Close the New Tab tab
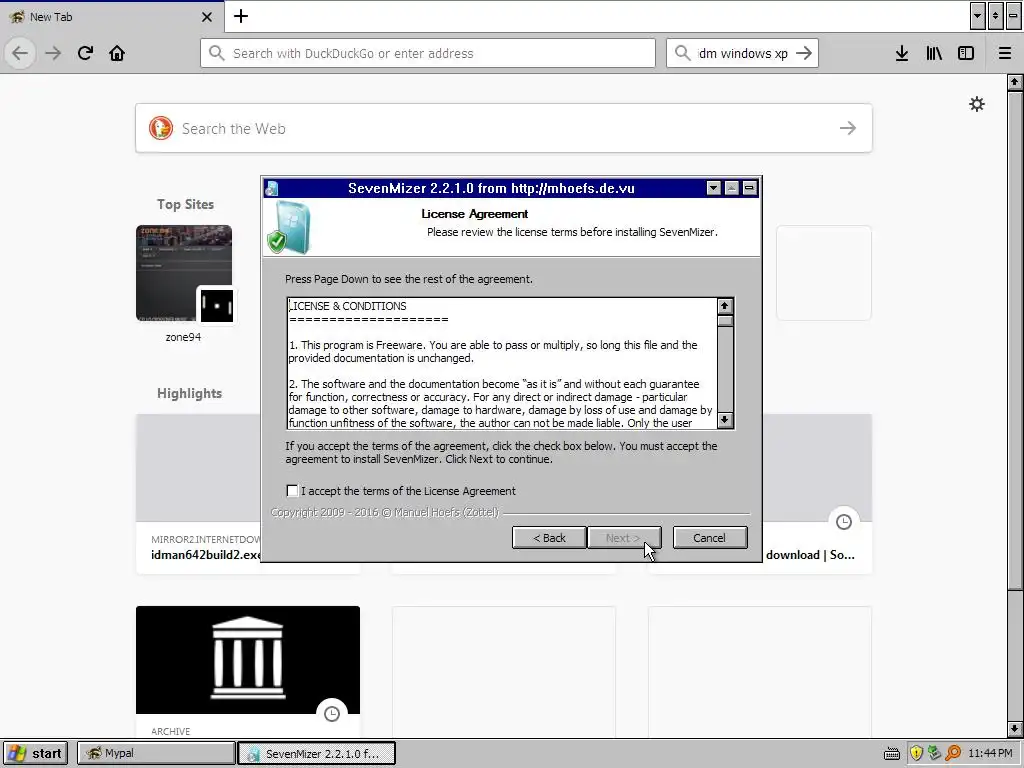This screenshot has height=768, width=1024. pos(206,17)
